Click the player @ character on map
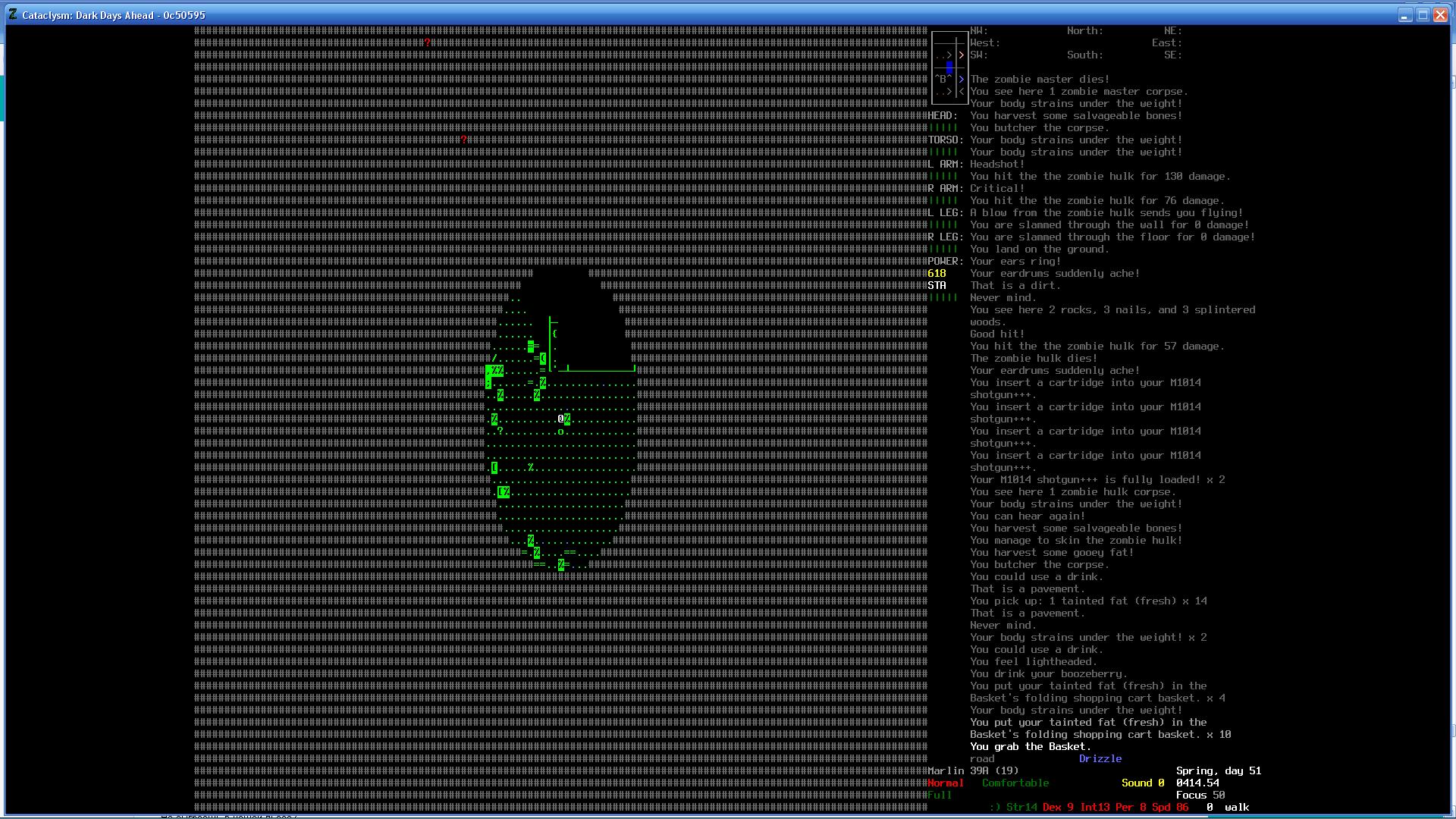Image resolution: width=1456 pixels, height=819 pixels. [561, 419]
